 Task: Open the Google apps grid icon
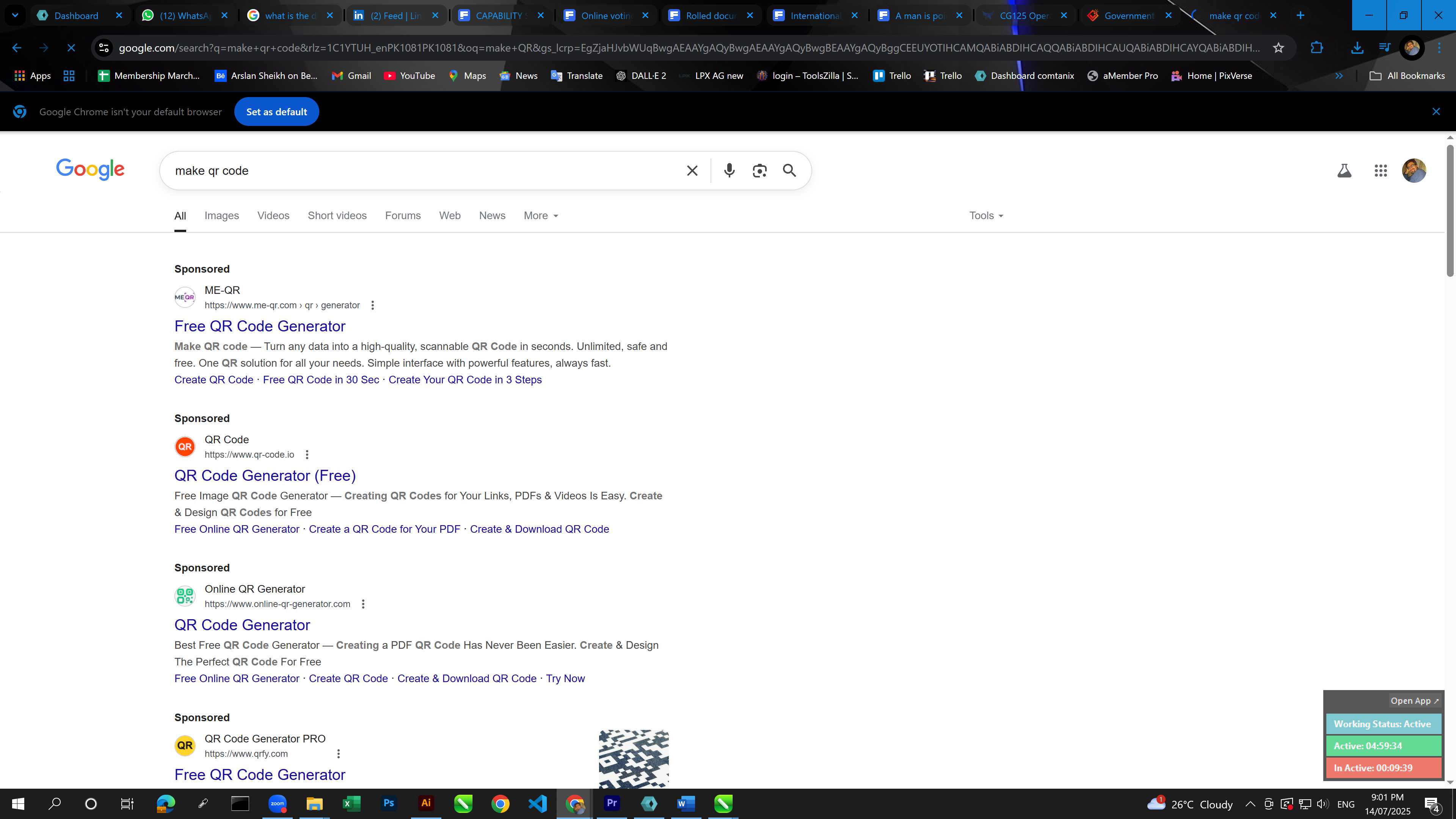[x=1380, y=170]
